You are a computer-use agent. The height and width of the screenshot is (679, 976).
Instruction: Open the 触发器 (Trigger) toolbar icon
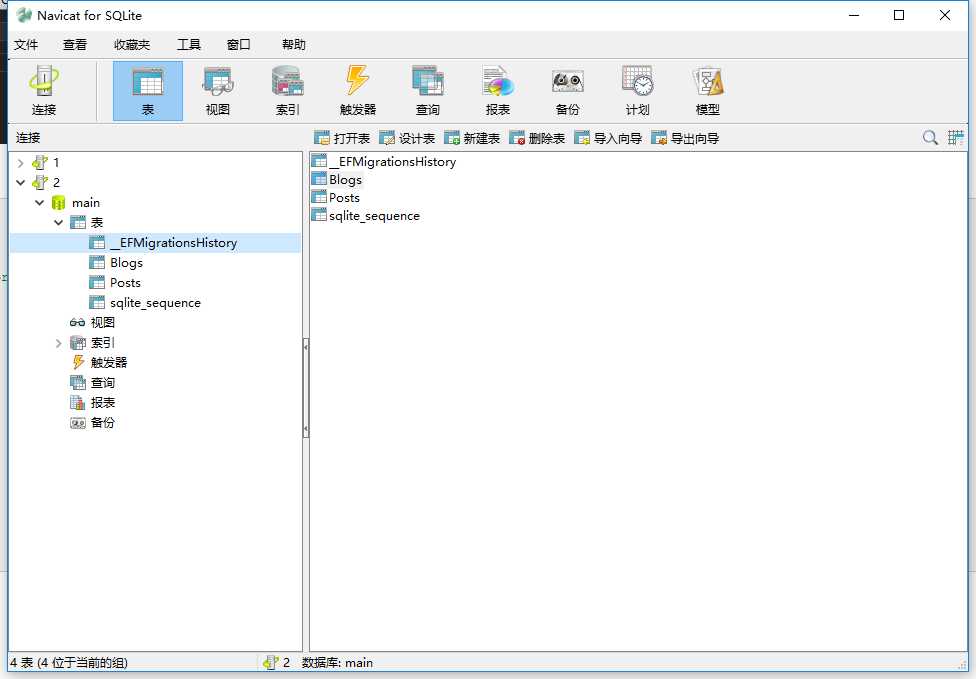tap(358, 91)
